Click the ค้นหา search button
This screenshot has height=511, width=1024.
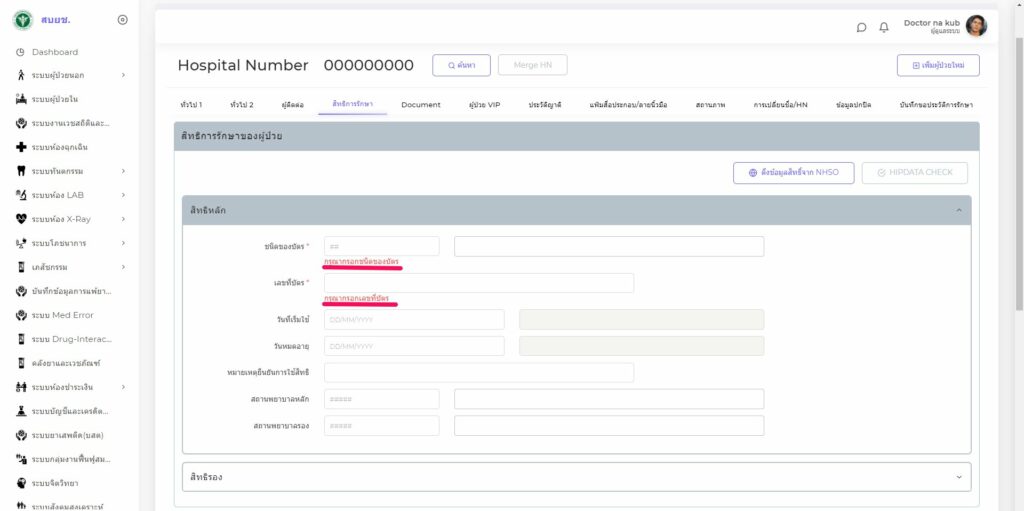tap(461, 65)
